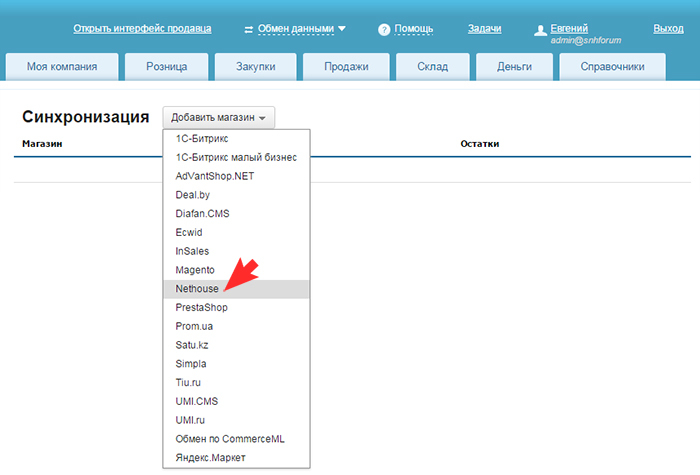Click the data exchange arrows icon
Viewport: 700px width, 475px height.
click(x=249, y=29)
